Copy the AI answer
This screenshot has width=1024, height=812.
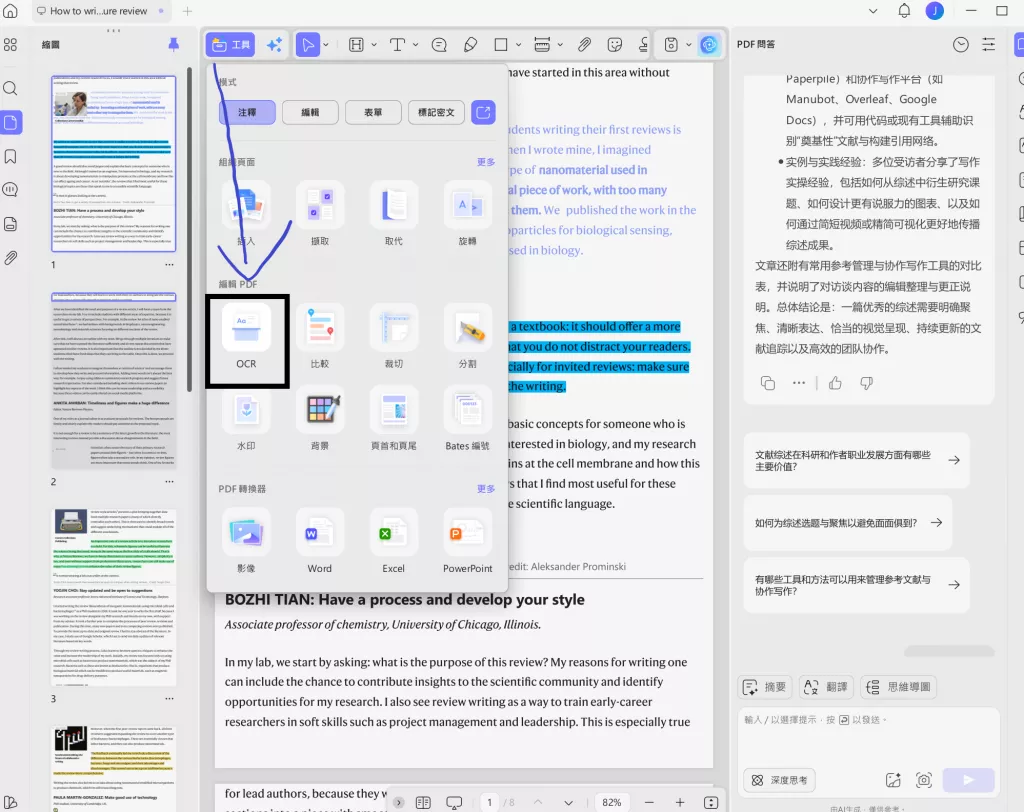[x=768, y=383]
